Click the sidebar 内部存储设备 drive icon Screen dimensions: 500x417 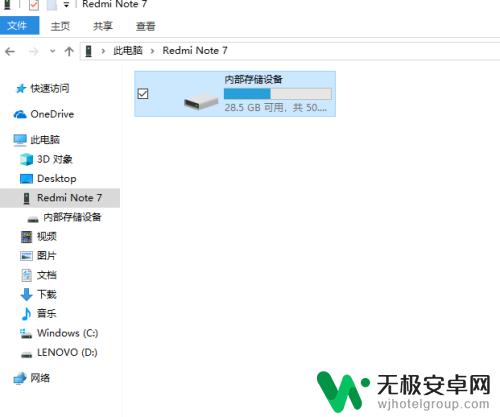point(33,219)
